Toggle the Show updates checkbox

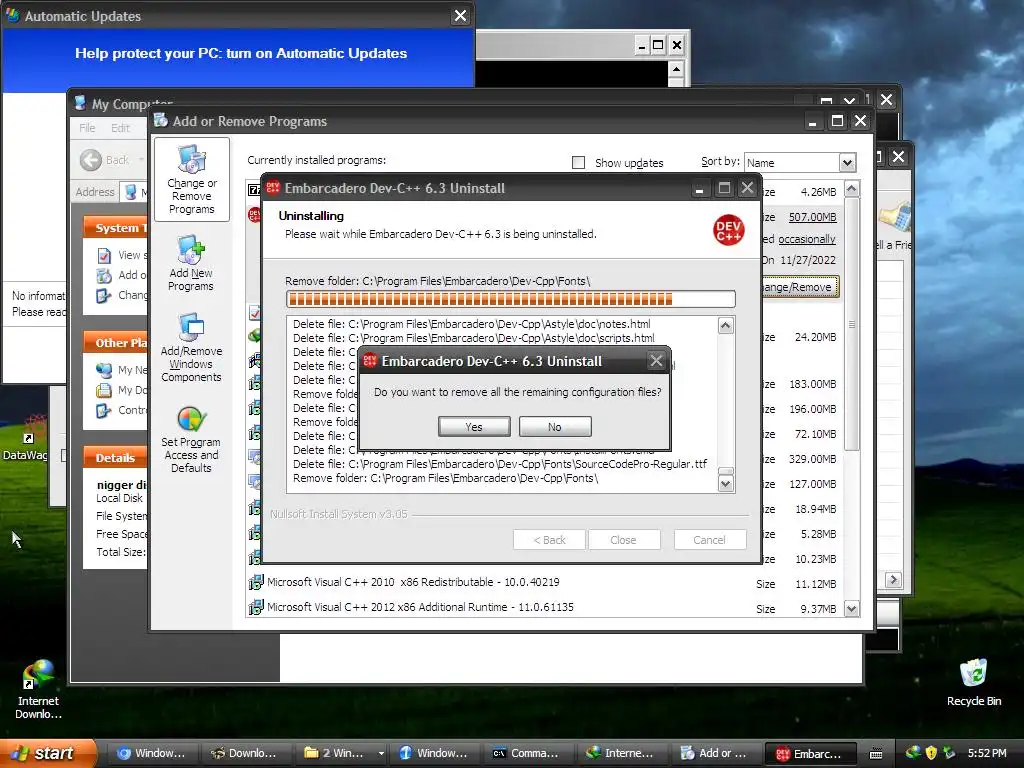coord(578,162)
